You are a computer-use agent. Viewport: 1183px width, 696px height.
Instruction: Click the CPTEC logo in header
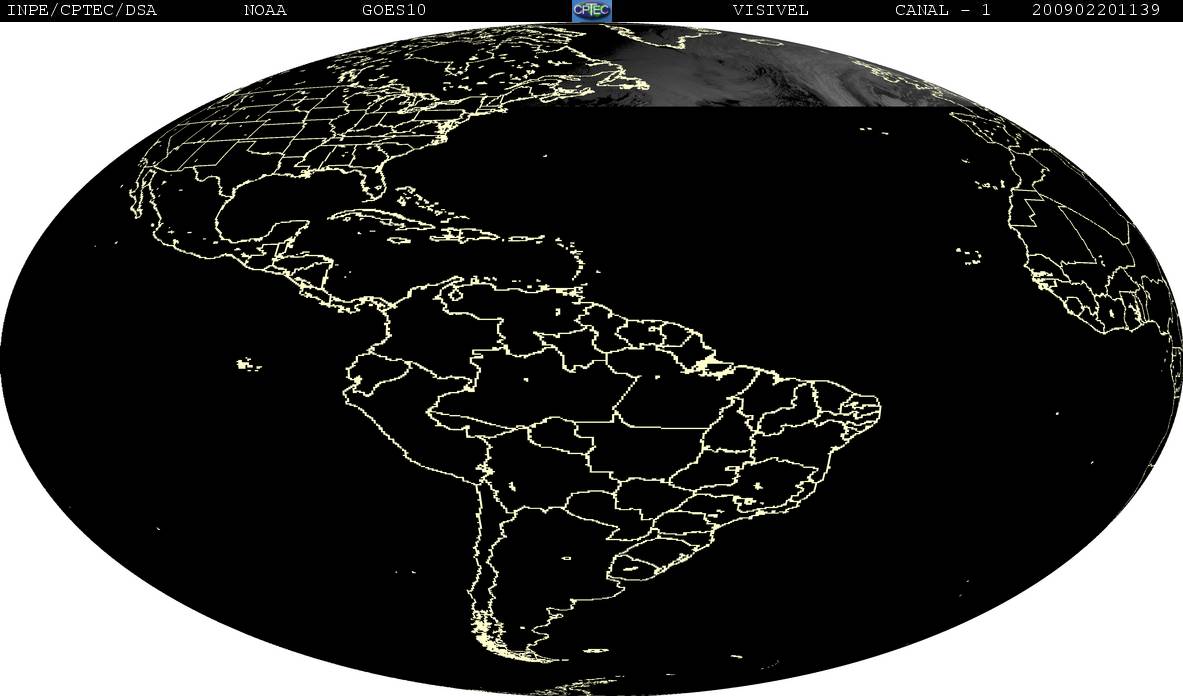pos(591,10)
